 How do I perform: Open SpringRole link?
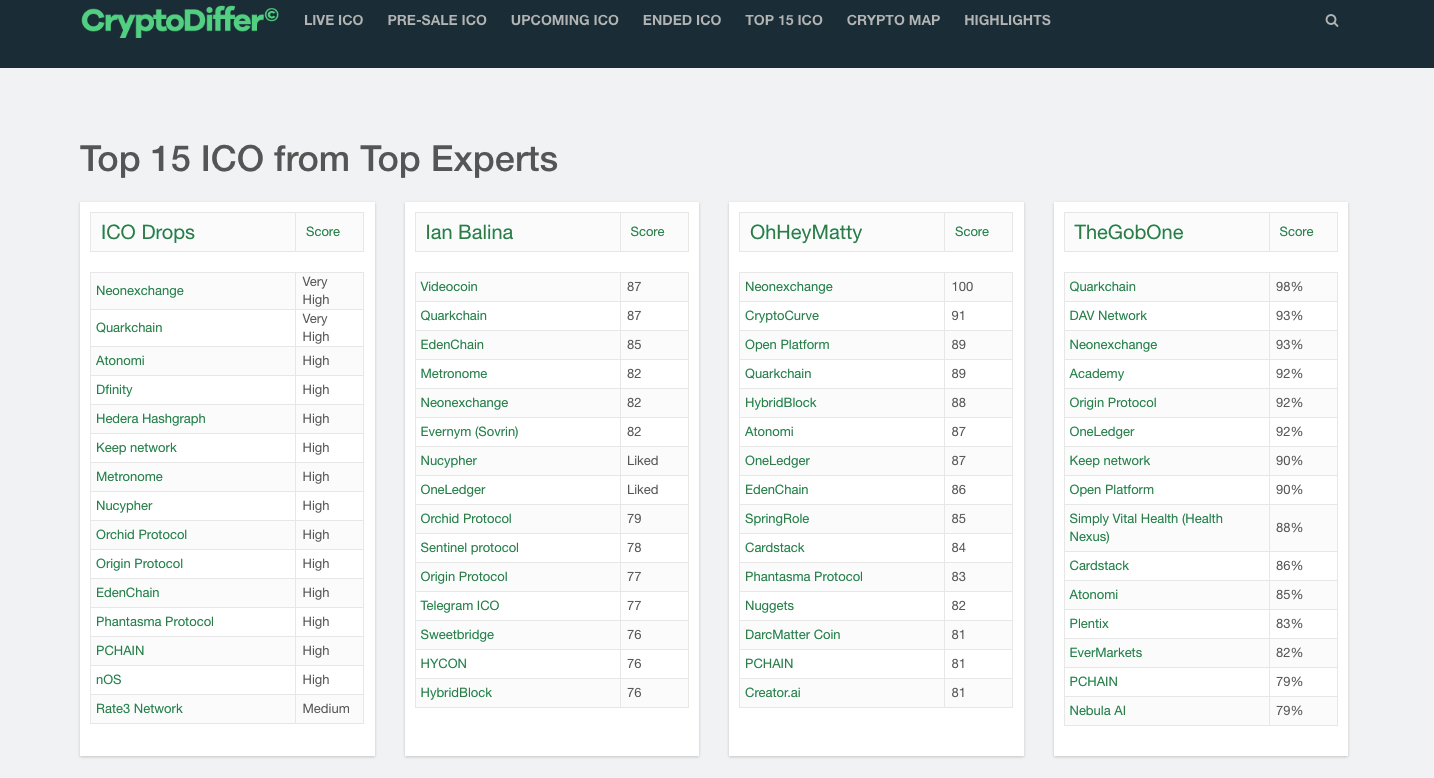pyautogui.click(x=777, y=519)
